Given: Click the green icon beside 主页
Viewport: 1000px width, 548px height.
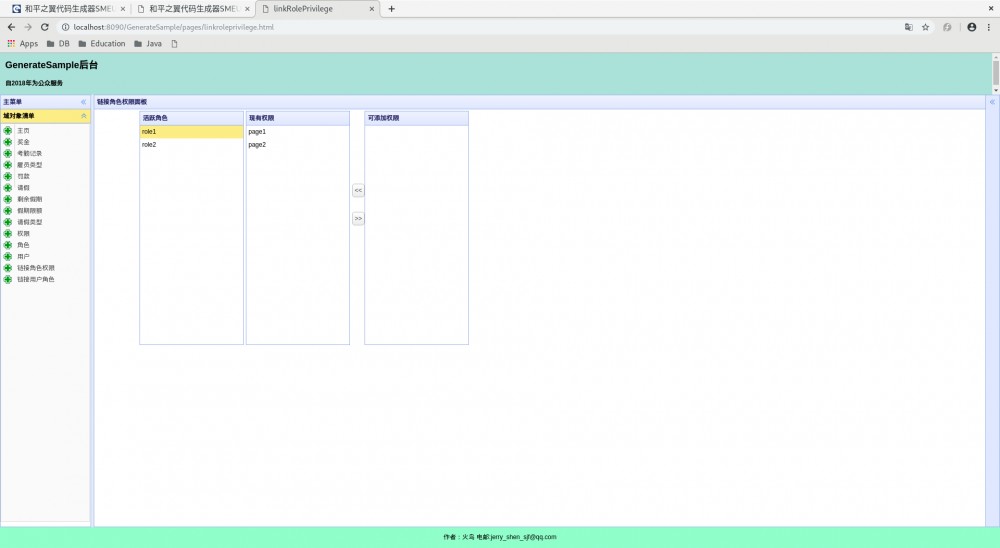Looking at the screenshot, I should pyautogui.click(x=8, y=130).
